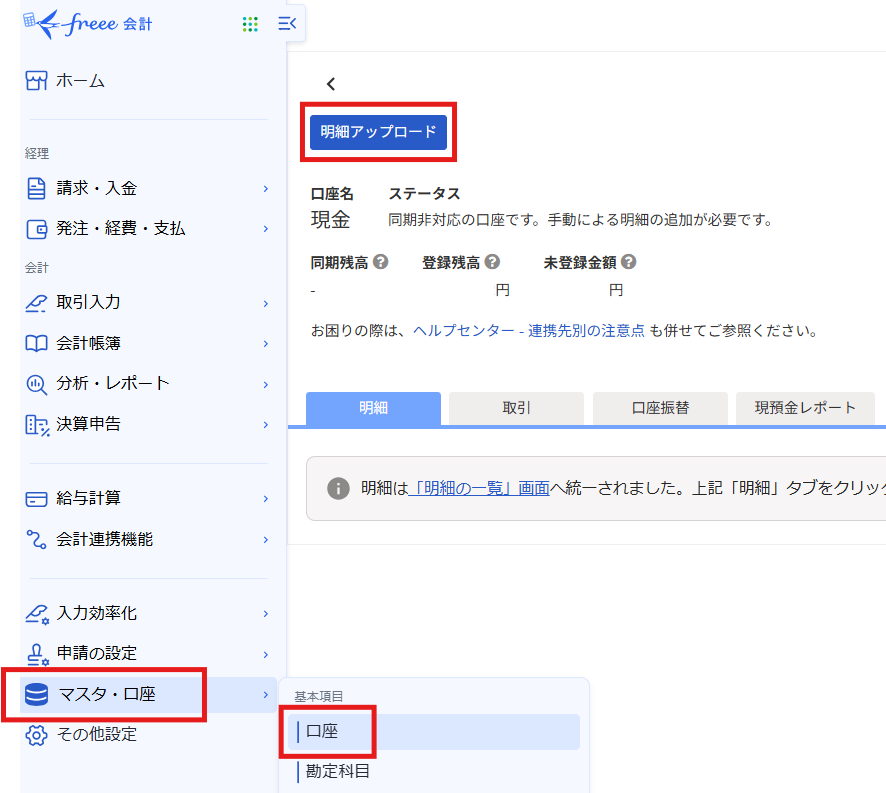Open the colorful app grid launcher icon
886x793 pixels.
point(250,24)
